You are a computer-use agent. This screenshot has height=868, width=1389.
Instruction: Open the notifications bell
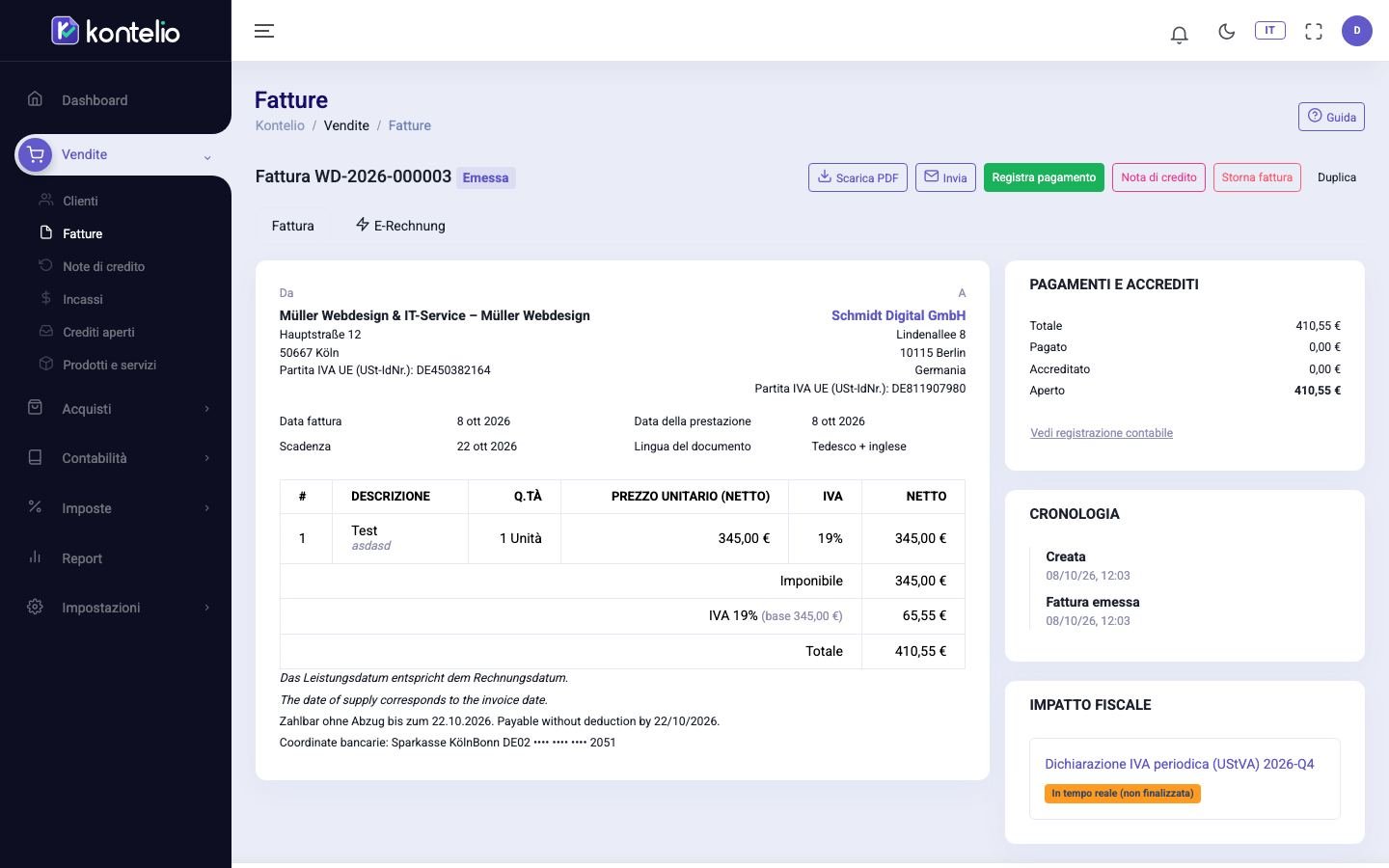pyautogui.click(x=1179, y=35)
